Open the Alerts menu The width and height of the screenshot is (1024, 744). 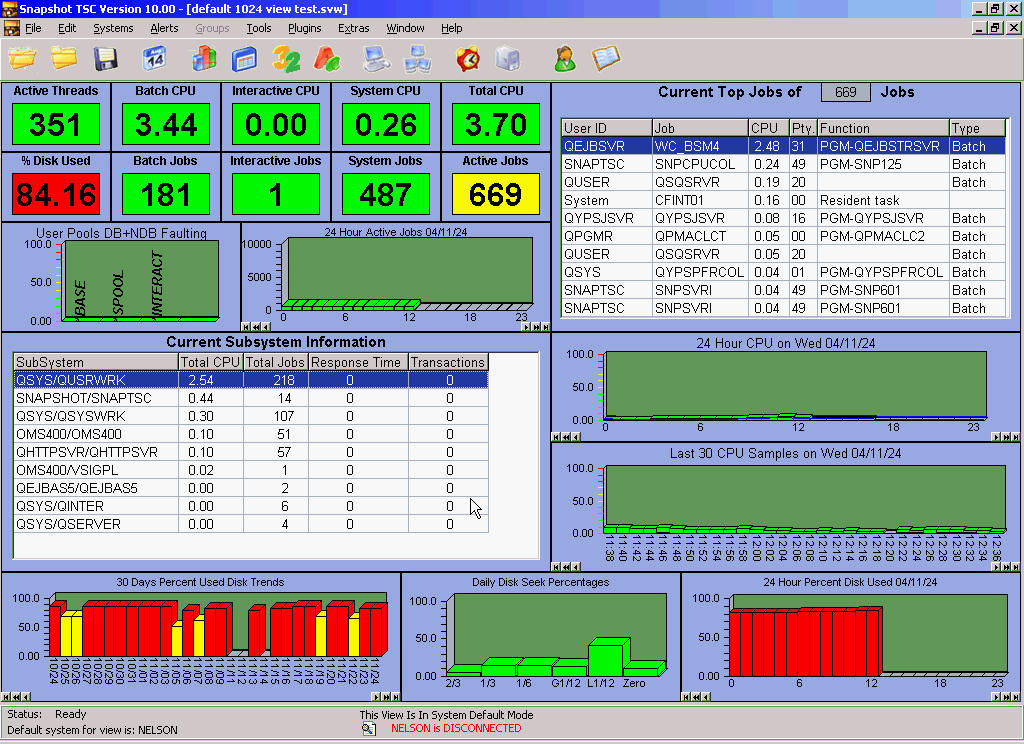[164, 28]
